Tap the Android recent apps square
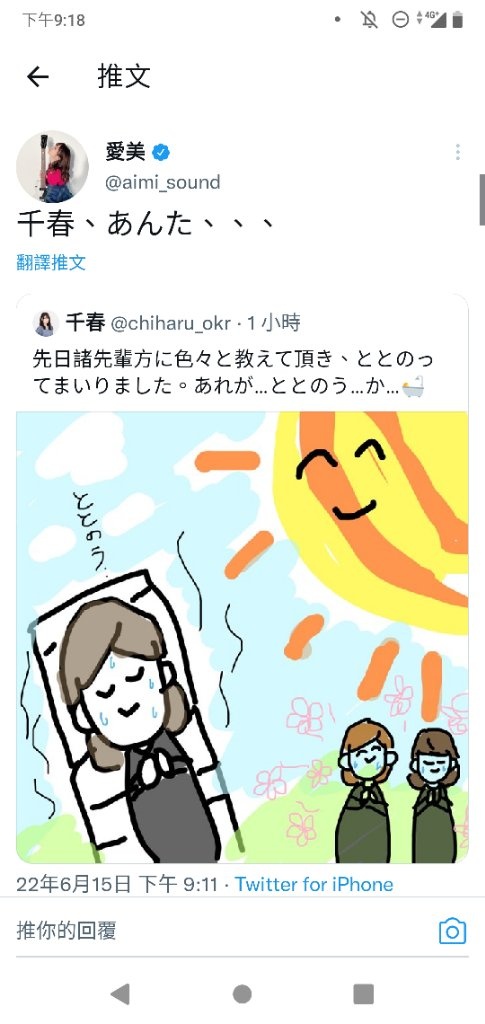This screenshot has width=485, height=1024. pos(364,994)
